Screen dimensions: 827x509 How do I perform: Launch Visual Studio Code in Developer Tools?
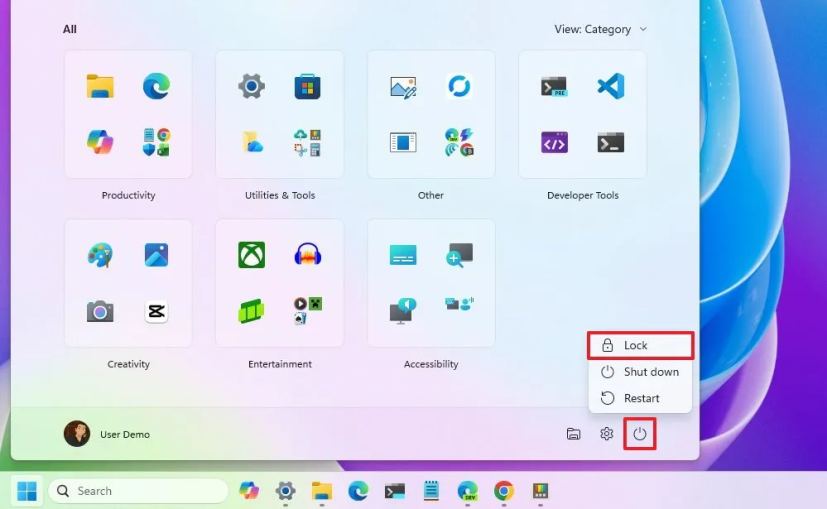[611, 86]
